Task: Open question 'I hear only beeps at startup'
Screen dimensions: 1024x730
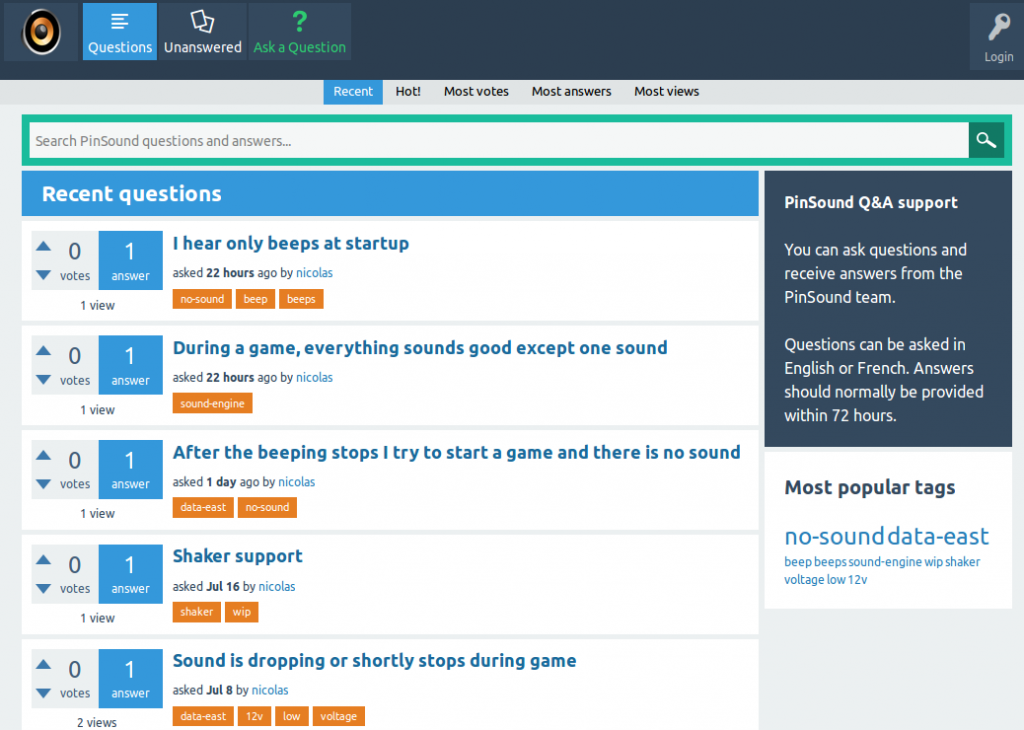Action: [291, 244]
